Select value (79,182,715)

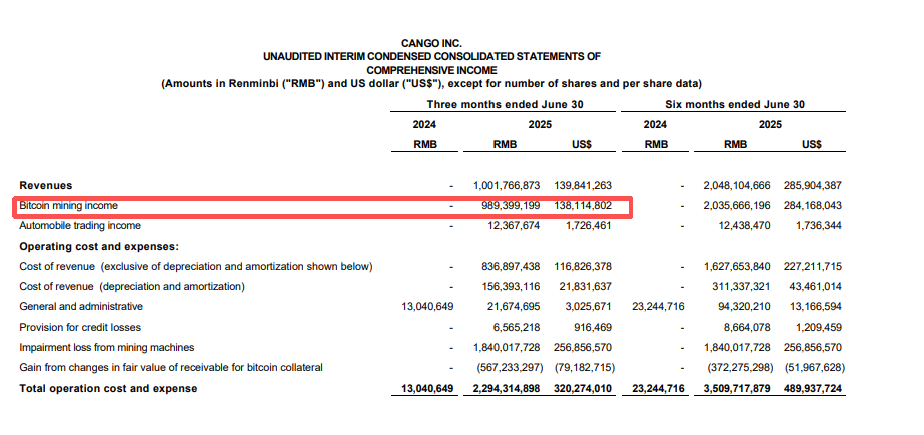(585, 367)
